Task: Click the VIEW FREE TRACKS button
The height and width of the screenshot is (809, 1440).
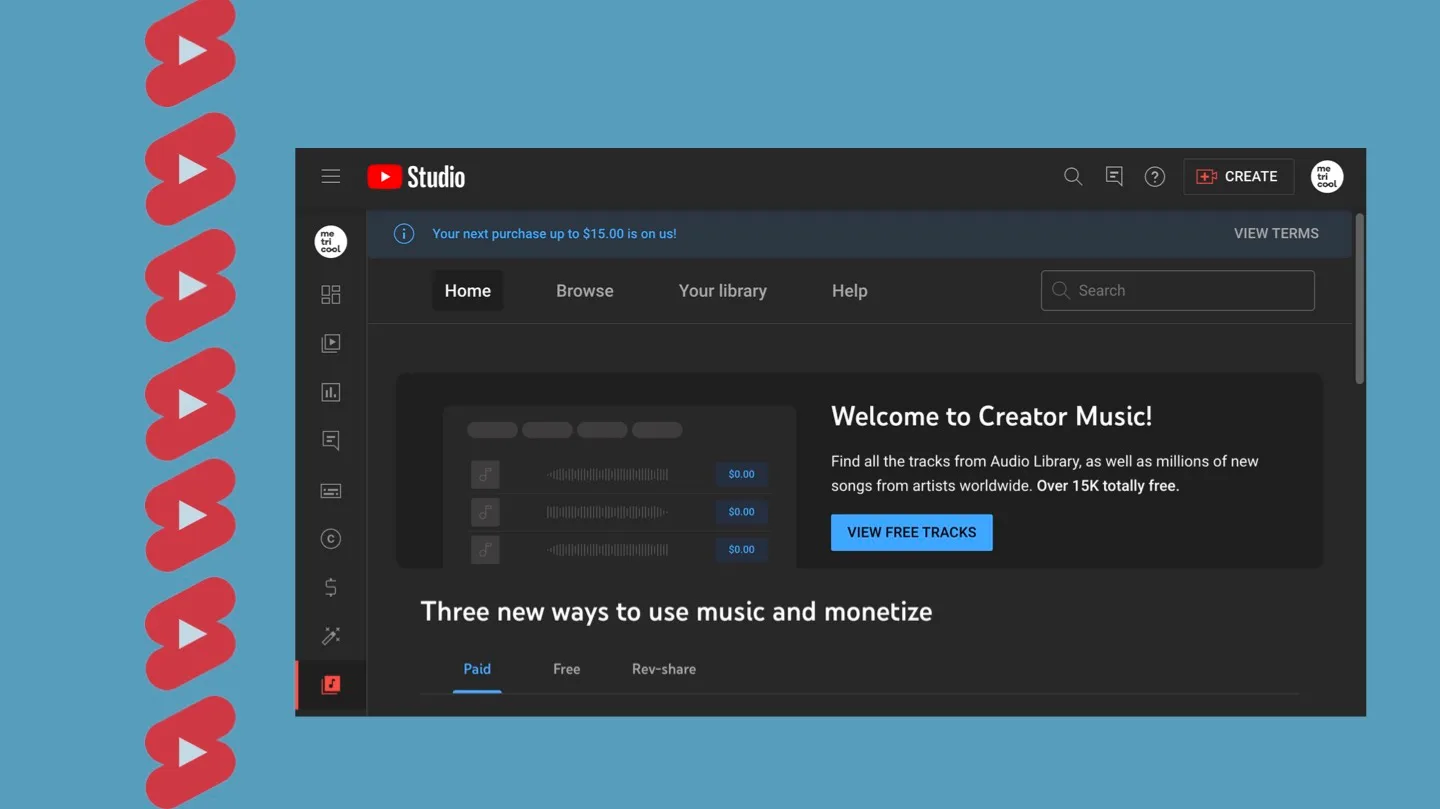Action: point(911,533)
